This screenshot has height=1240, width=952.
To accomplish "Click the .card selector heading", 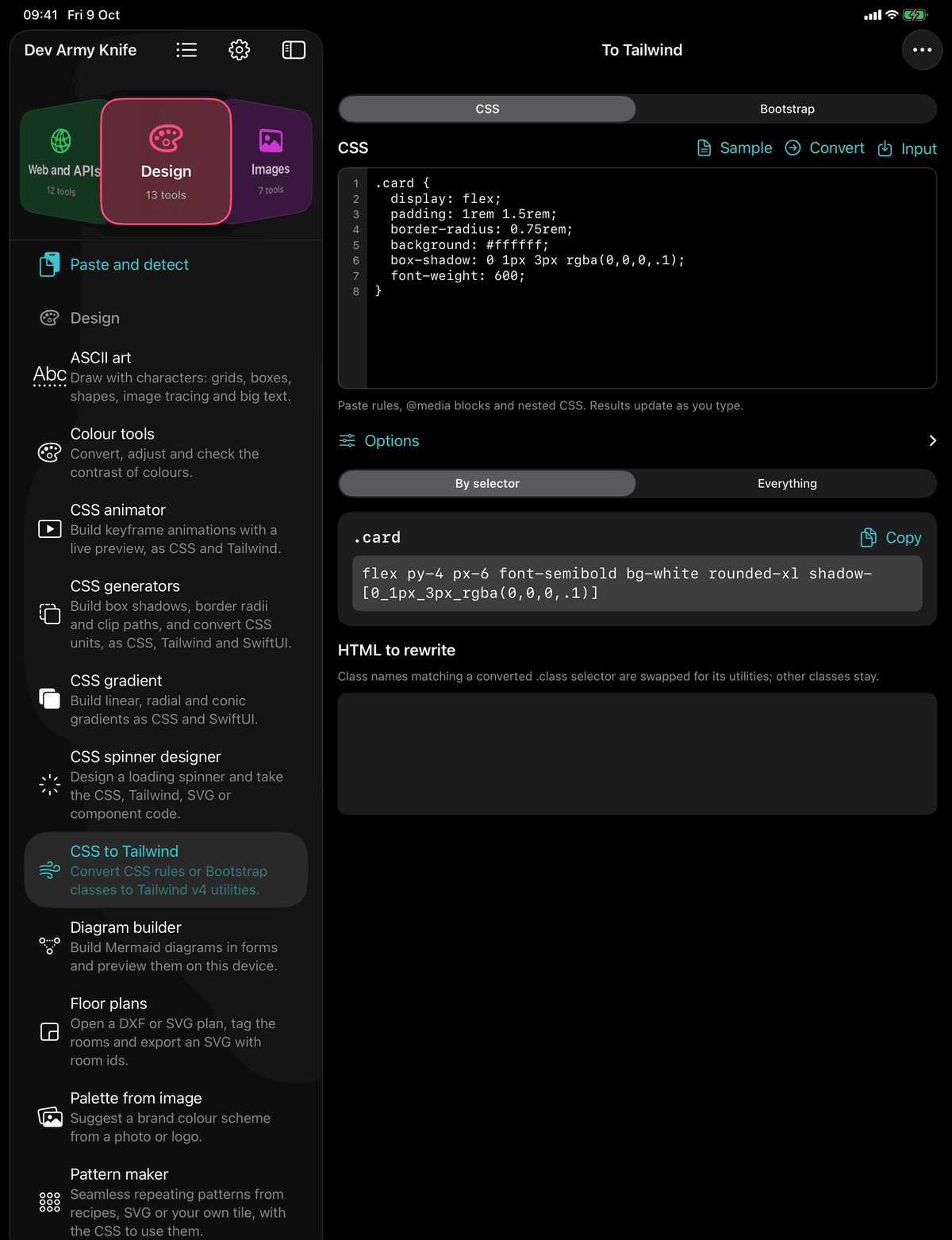I will (377, 538).
